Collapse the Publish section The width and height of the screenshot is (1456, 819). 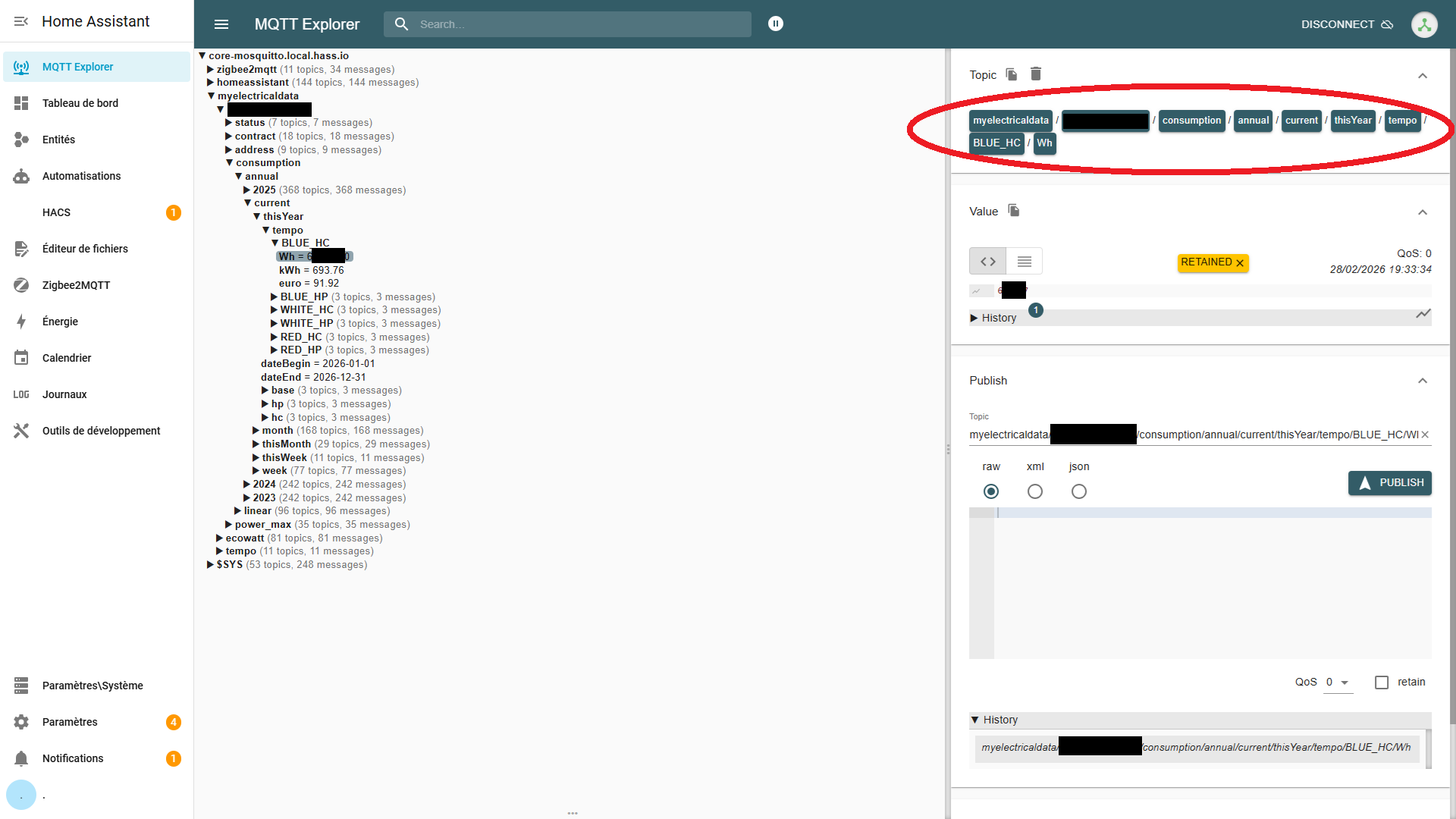(x=1423, y=381)
